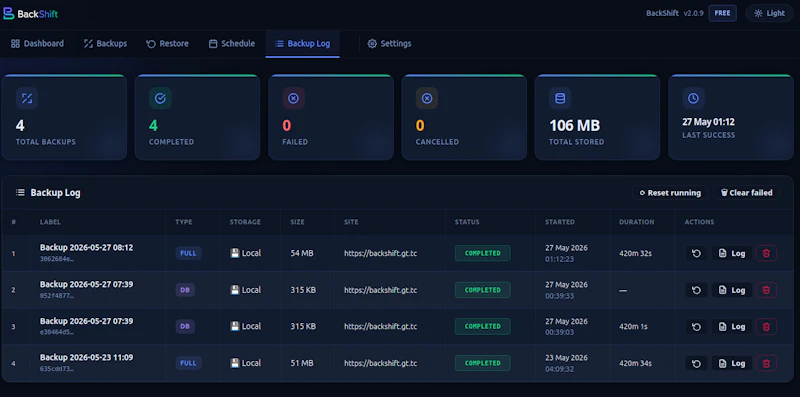The width and height of the screenshot is (800, 397).
Task: Click the FULL badge of the 54 MB backup
Action: pos(188,253)
